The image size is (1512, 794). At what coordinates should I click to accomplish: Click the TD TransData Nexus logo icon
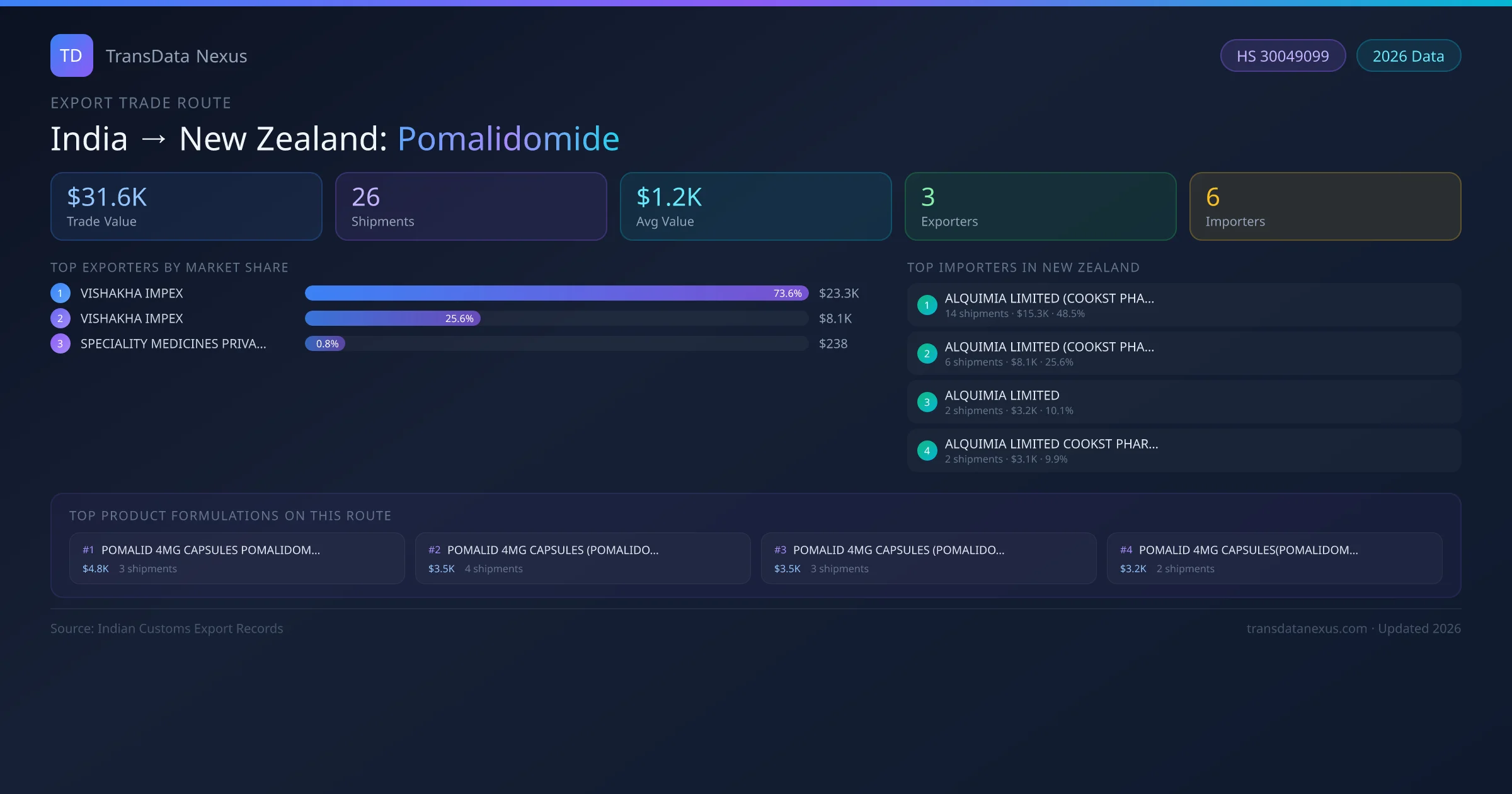coord(71,55)
